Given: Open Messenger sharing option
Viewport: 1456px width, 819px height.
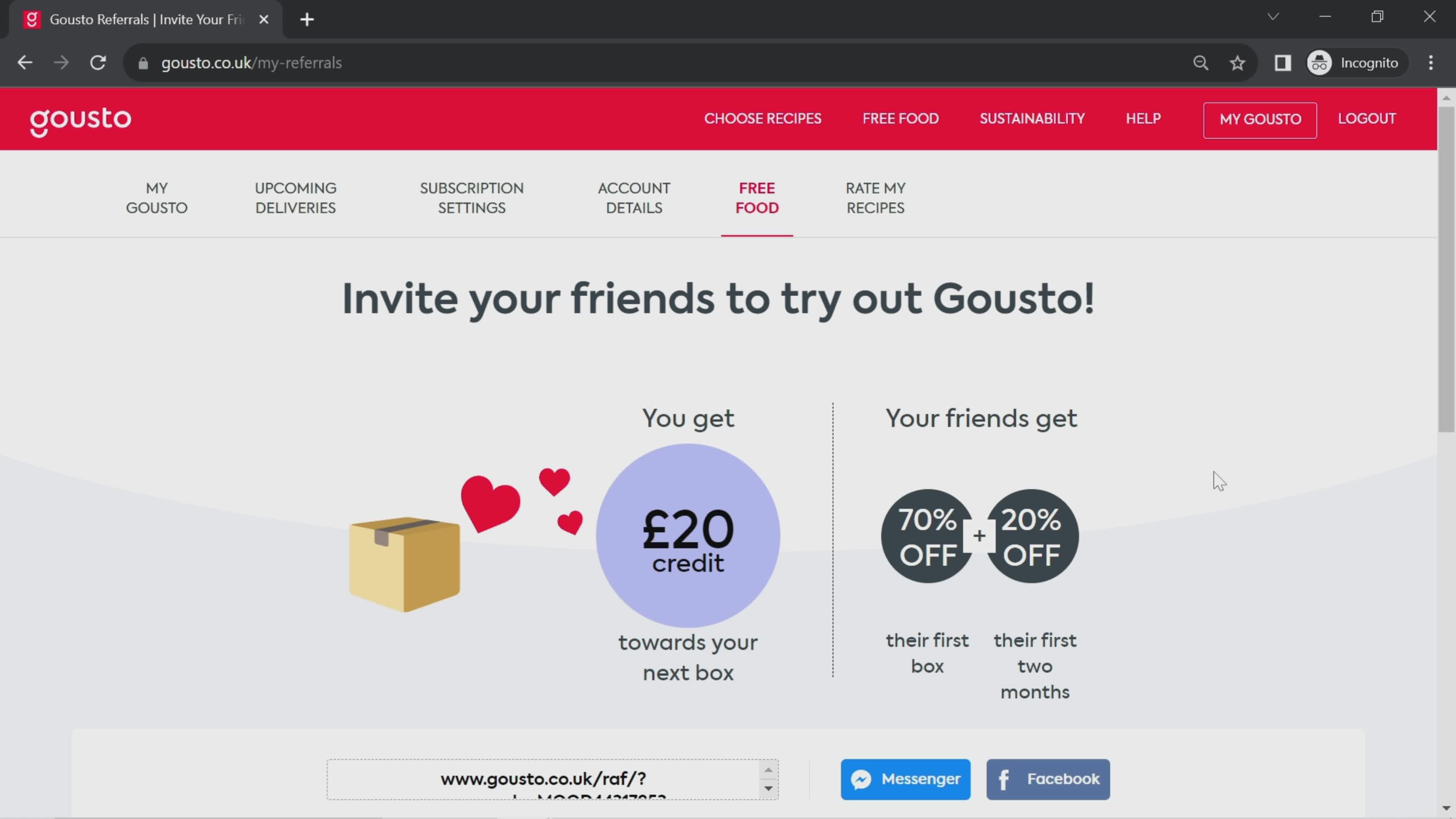Looking at the screenshot, I should 905,779.
